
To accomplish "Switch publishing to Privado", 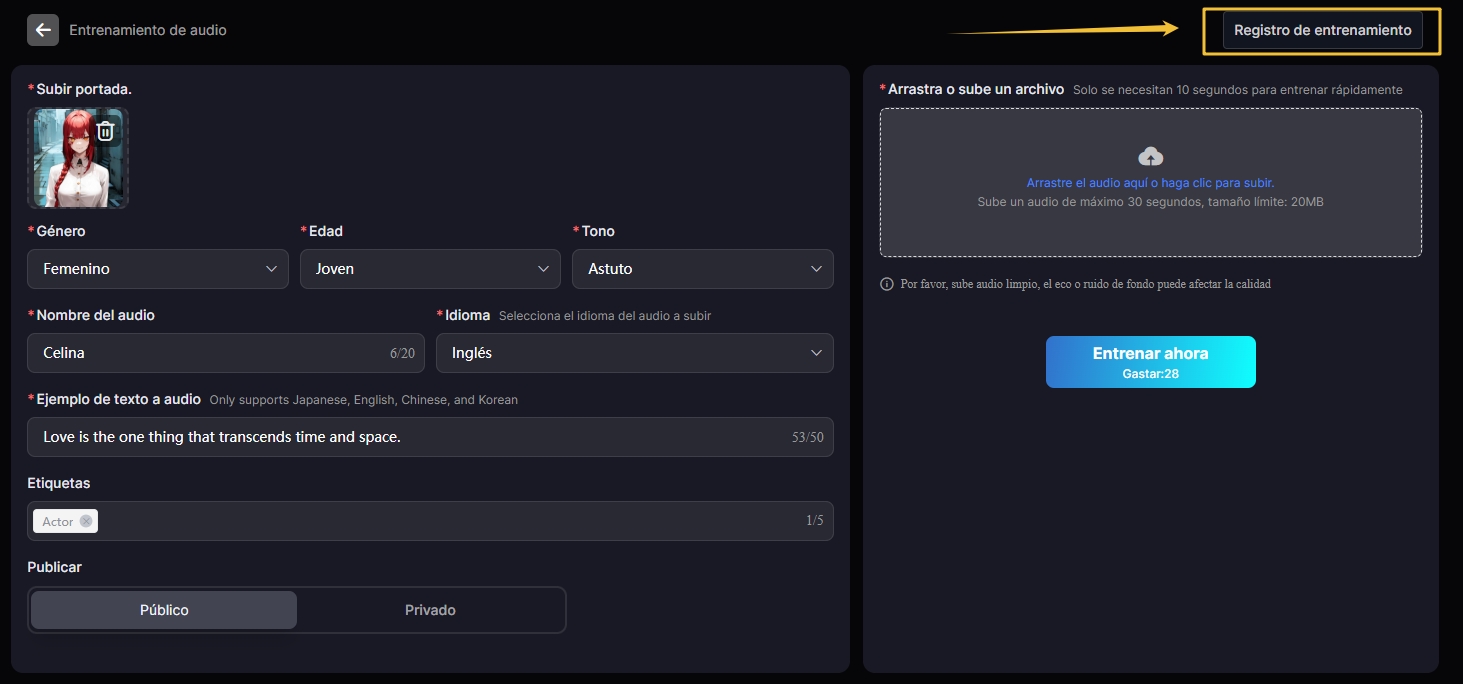I will [430, 610].
